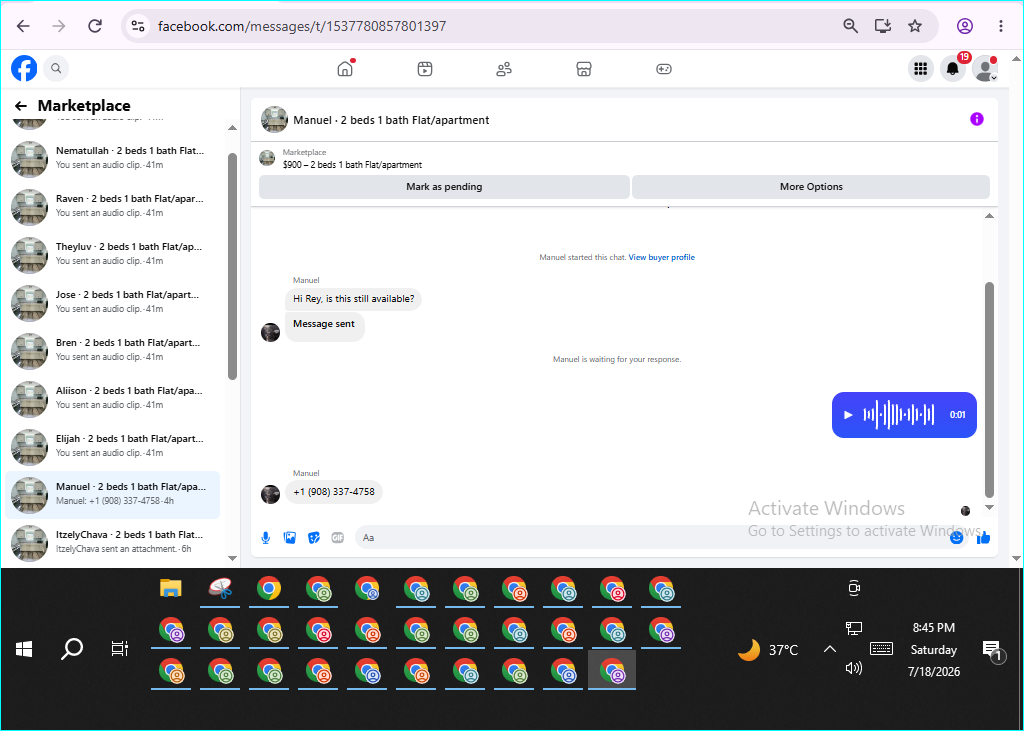Show hidden system tray icons
Image resolution: width=1024 pixels, height=731 pixels.
tap(829, 649)
